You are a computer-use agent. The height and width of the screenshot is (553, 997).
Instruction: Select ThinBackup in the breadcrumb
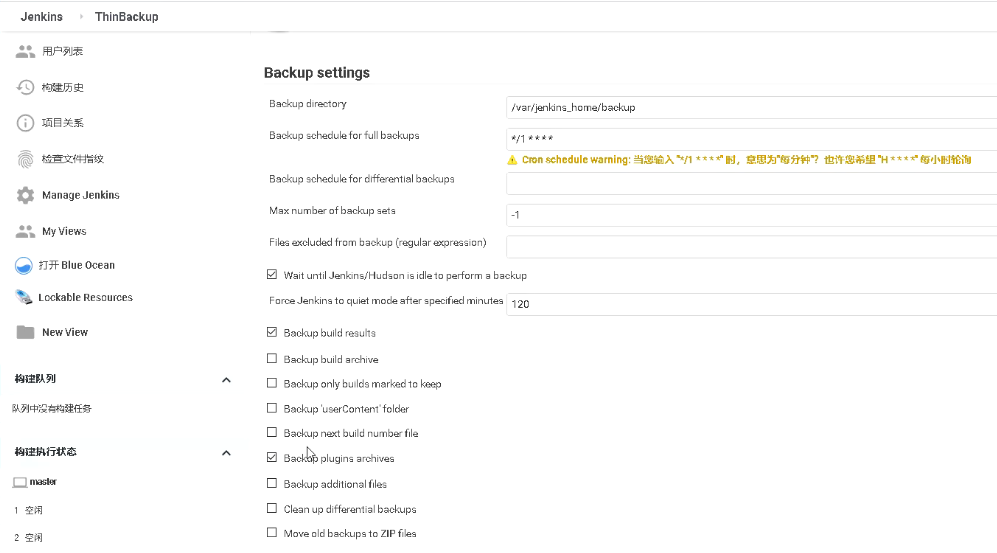[x=126, y=17]
